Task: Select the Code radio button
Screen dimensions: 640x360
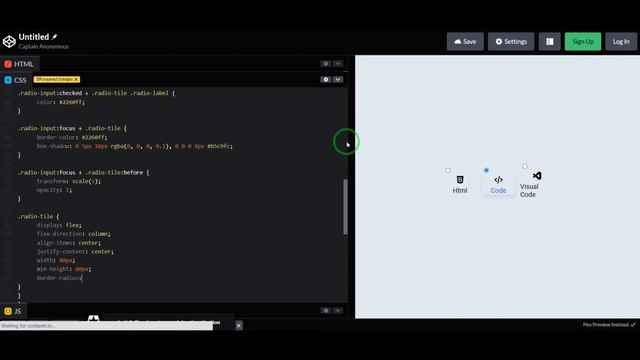Action: pos(486,170)
